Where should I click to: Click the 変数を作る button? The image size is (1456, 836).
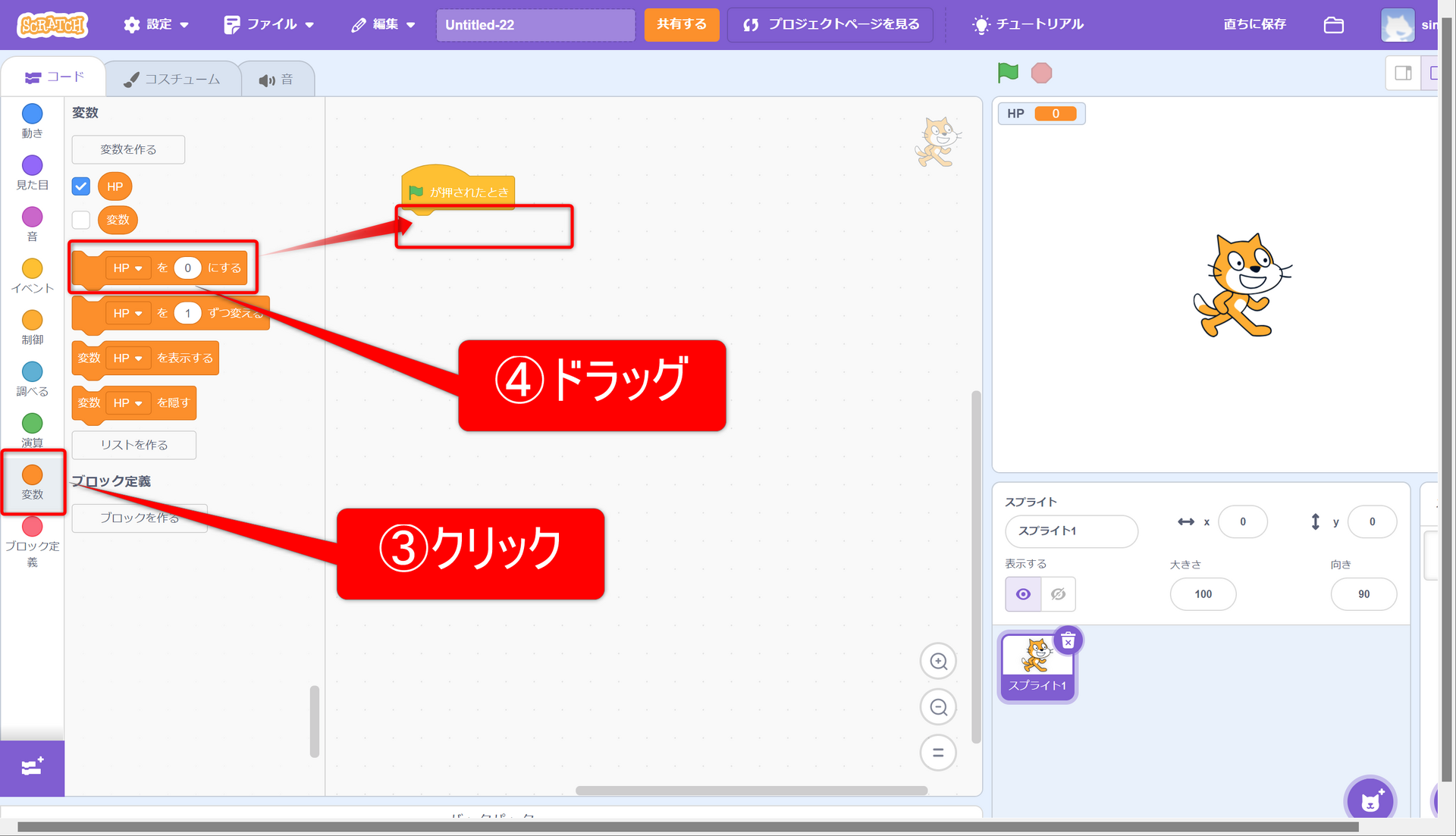point(128,149)
